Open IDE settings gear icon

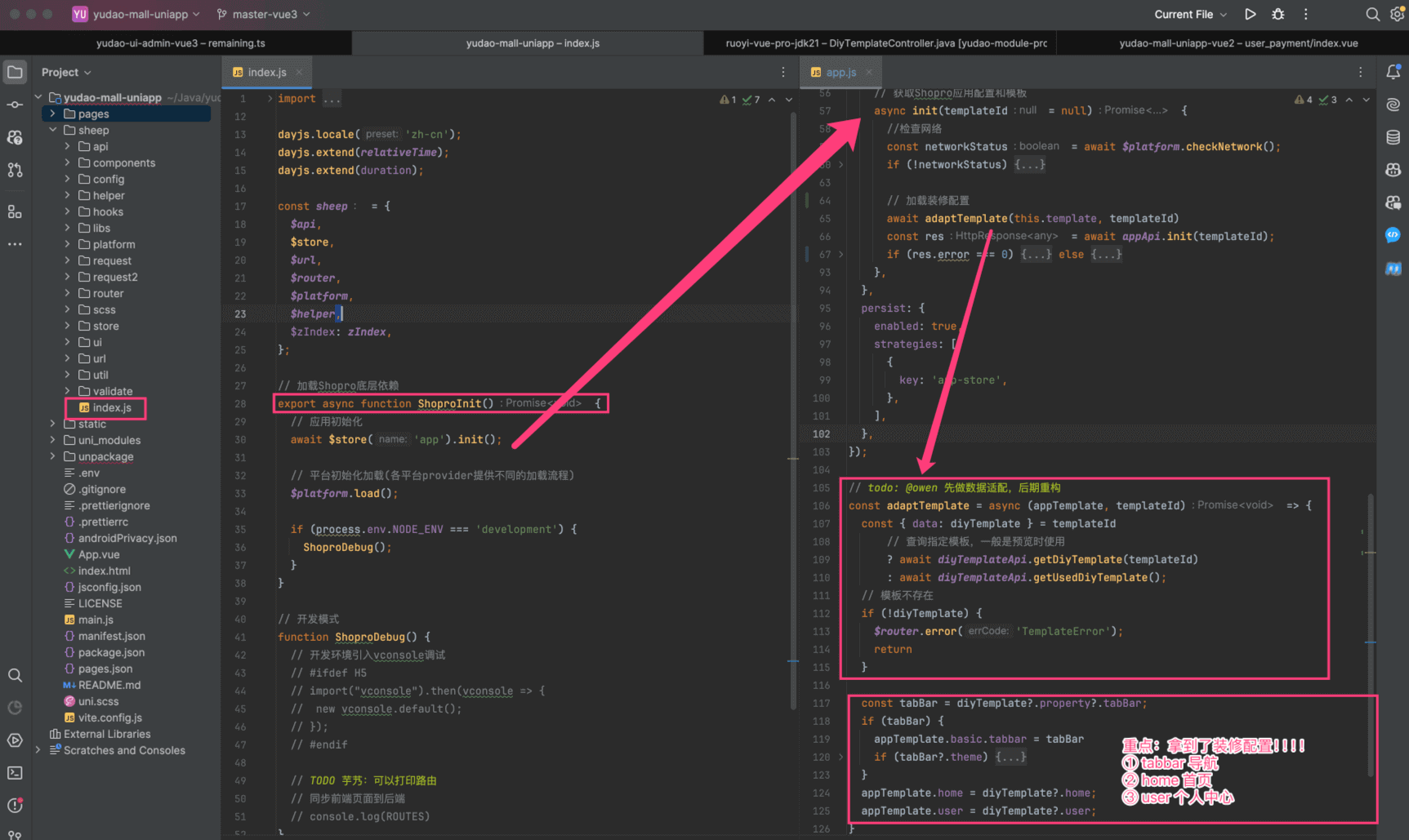pyautogui.click(x=1397, y=14)
